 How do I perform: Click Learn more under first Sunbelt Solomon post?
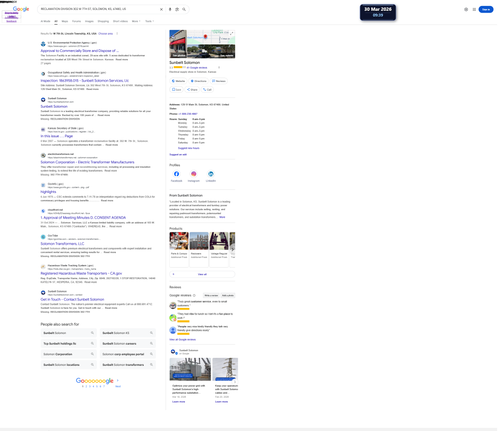(178, 402)
